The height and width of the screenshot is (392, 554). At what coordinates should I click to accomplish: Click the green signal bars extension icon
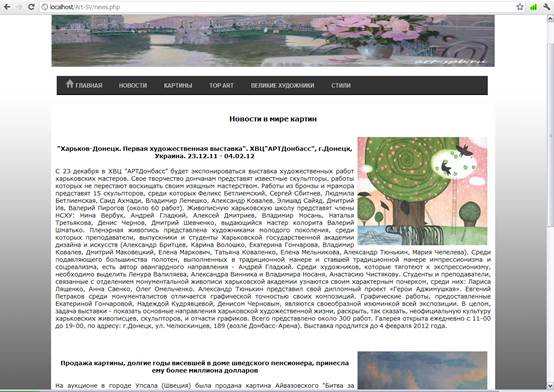533,7
